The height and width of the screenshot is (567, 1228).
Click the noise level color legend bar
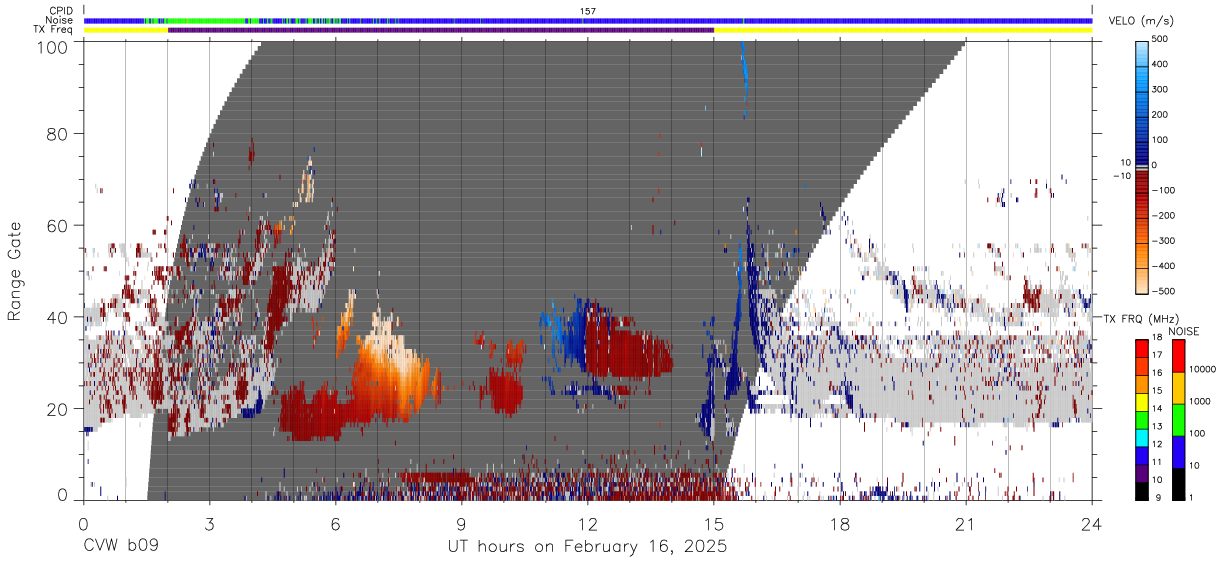click(1179, 420)
